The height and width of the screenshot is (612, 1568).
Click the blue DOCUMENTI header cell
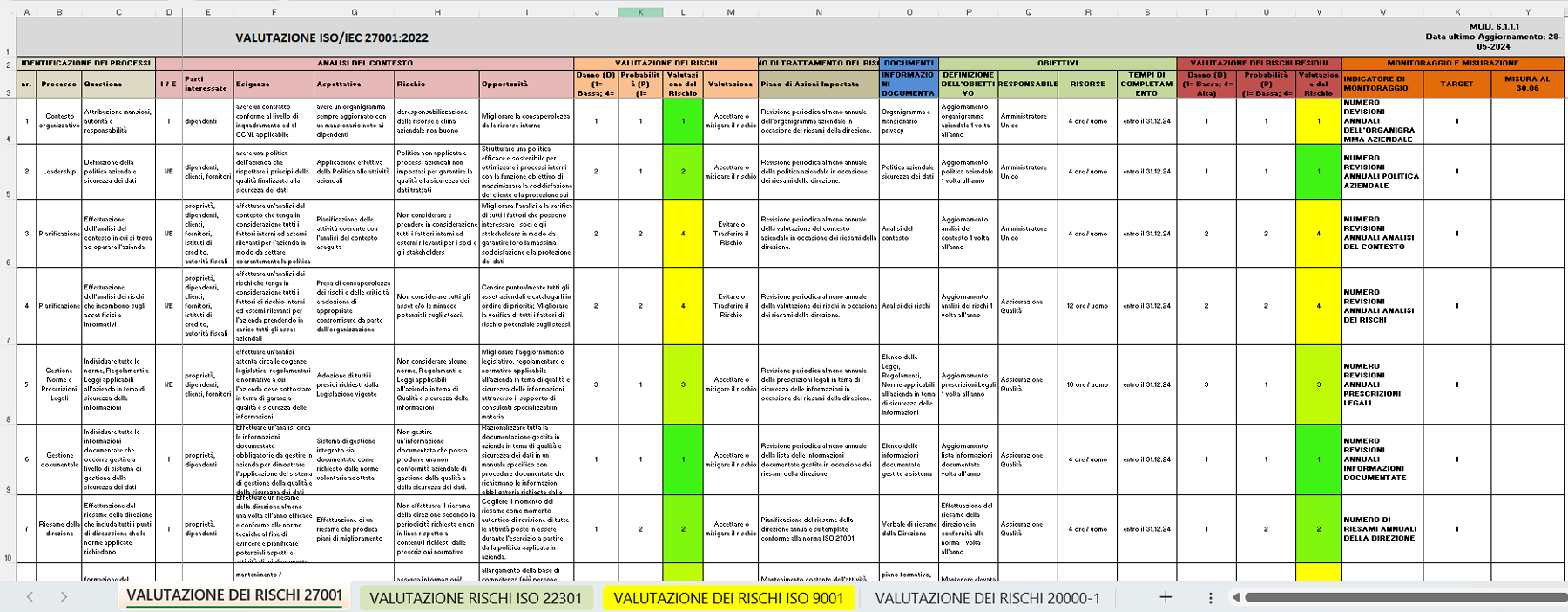(909, 63)
